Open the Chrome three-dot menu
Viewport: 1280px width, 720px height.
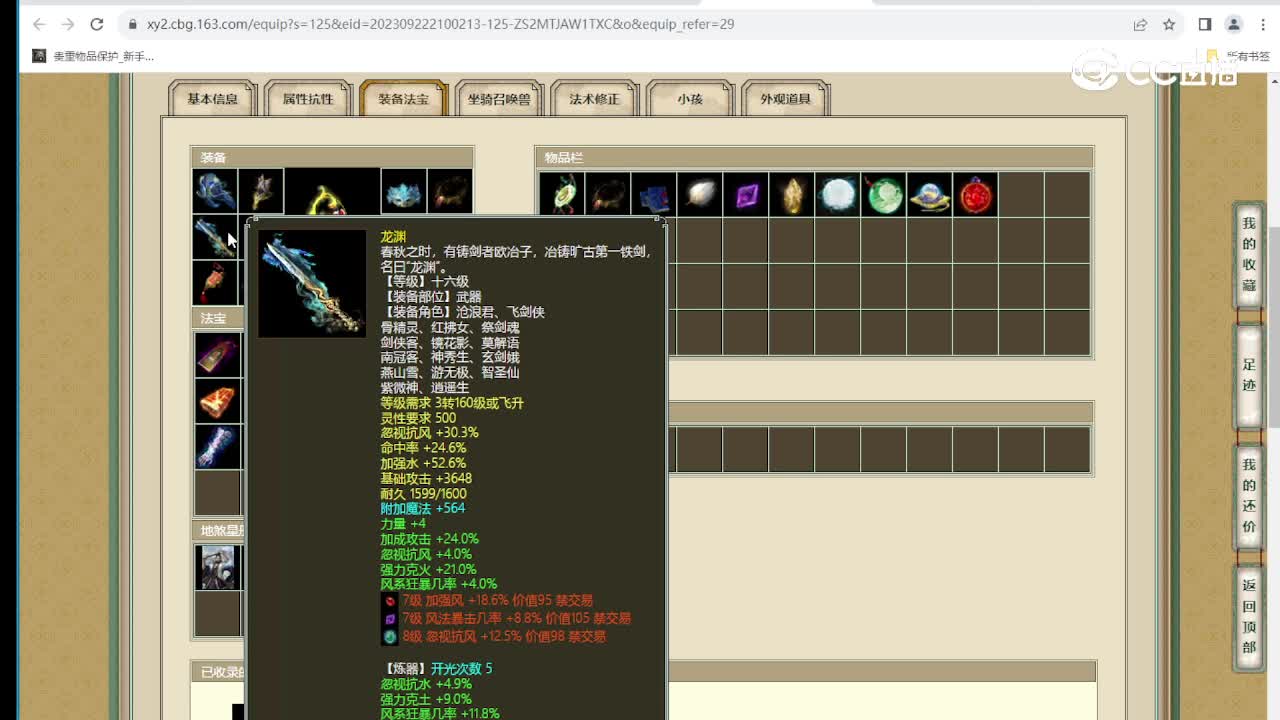pos(1262,24)
